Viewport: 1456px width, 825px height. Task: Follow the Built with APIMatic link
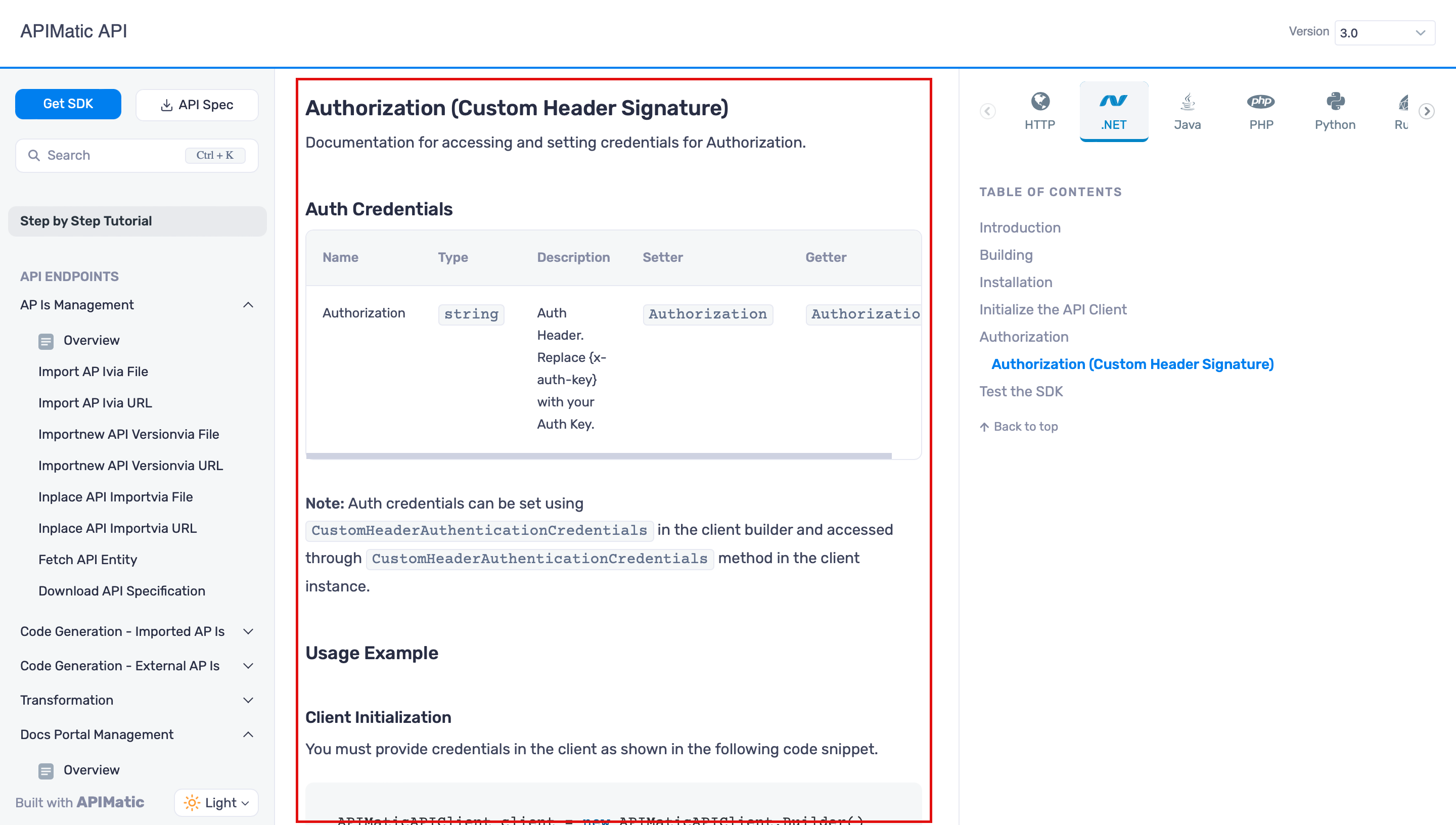click(x=80, y=803)
